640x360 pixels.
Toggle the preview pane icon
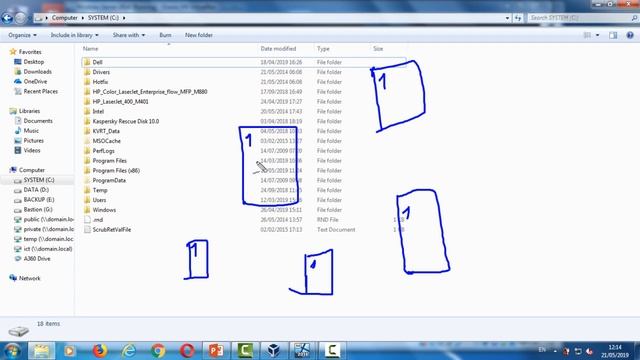[x=613, y=35]
